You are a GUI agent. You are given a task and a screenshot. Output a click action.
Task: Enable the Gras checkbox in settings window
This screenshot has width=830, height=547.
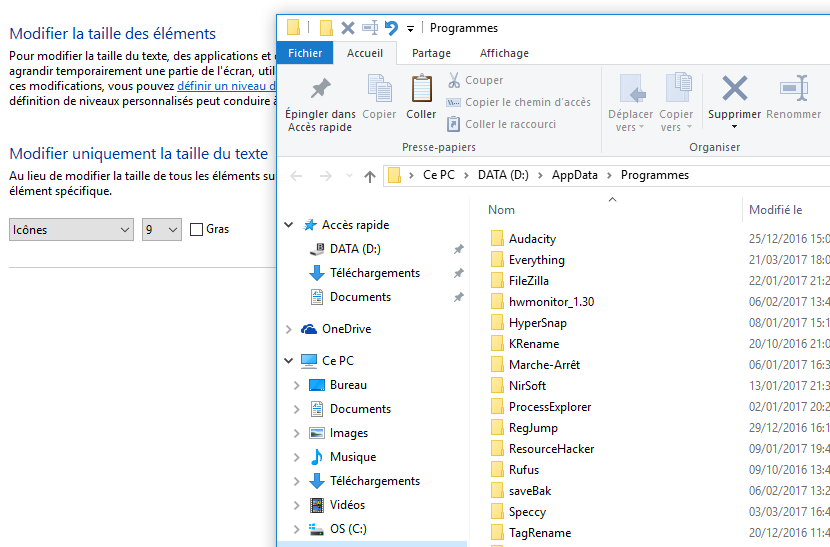tap(196, 229)
